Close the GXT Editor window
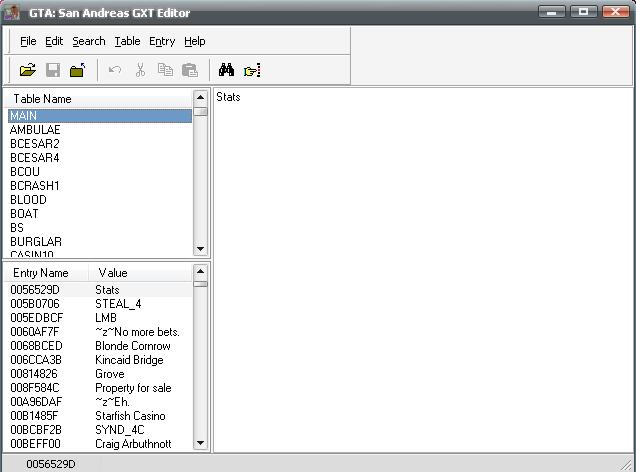This screenshot has width=636, height=472. (615, 12)
